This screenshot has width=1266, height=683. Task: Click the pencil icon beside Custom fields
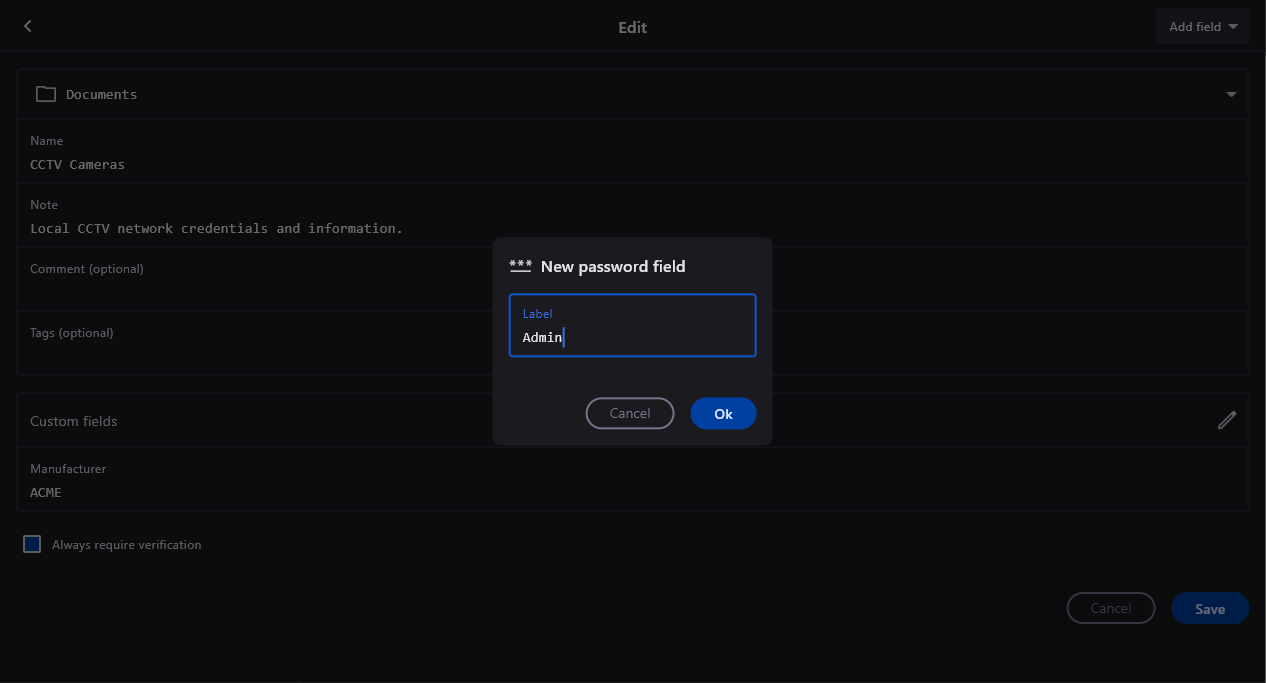pyautogui.click(x=1226, y=420)
